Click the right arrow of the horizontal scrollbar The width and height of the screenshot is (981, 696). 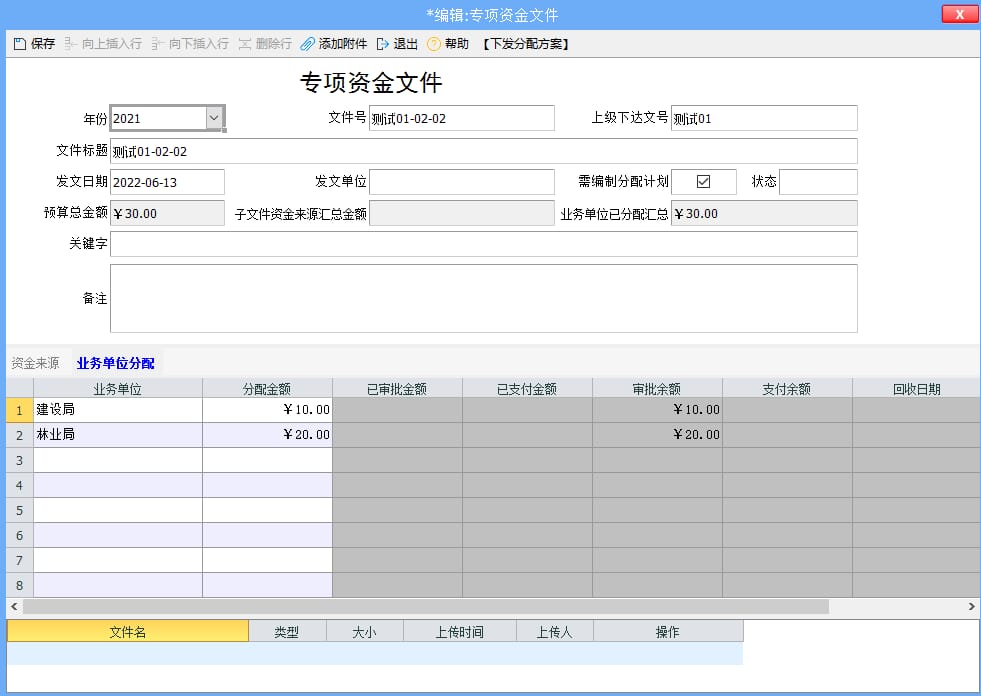tap(971, 607)
